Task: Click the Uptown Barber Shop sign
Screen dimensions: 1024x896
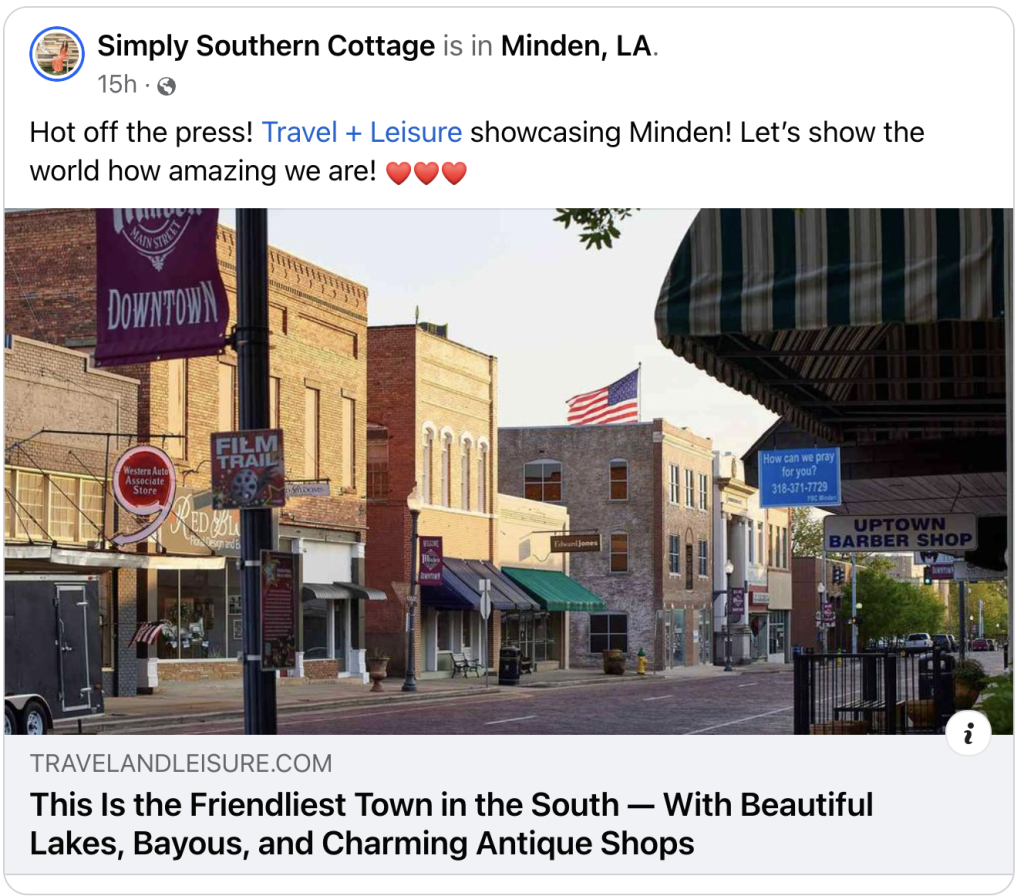Action: [x=900, y=533]
